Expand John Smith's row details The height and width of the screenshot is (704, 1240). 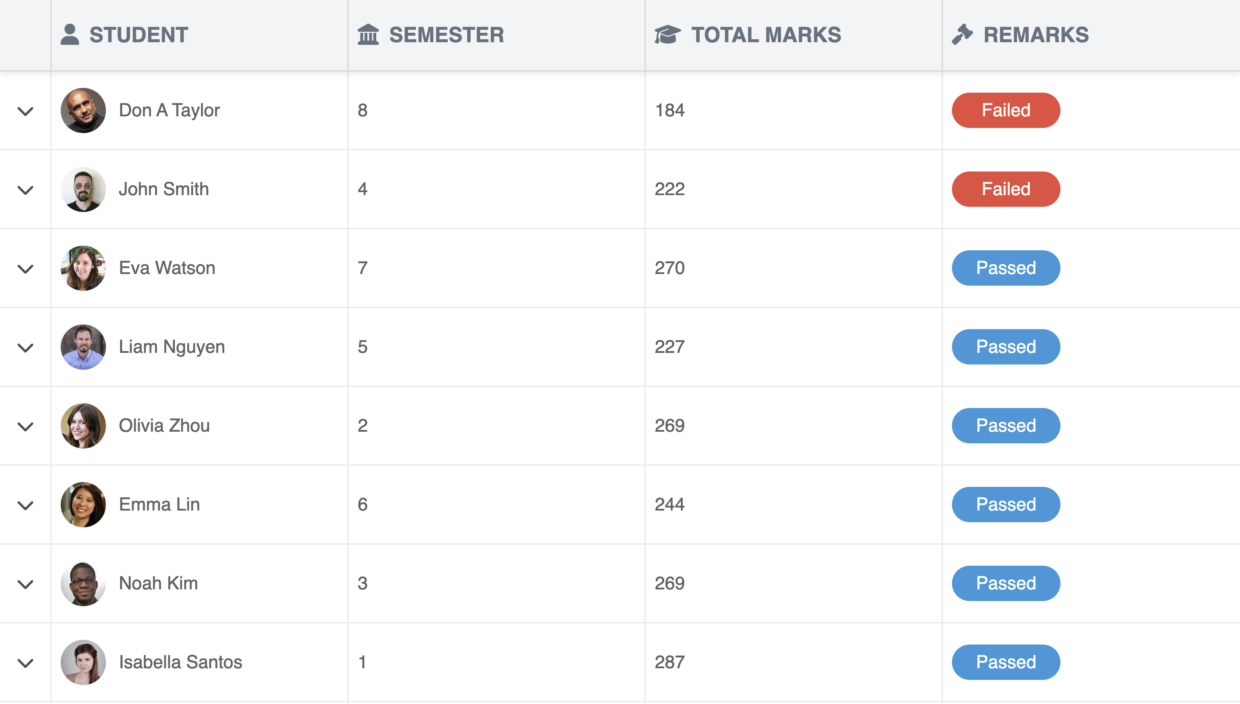[25, 190]
